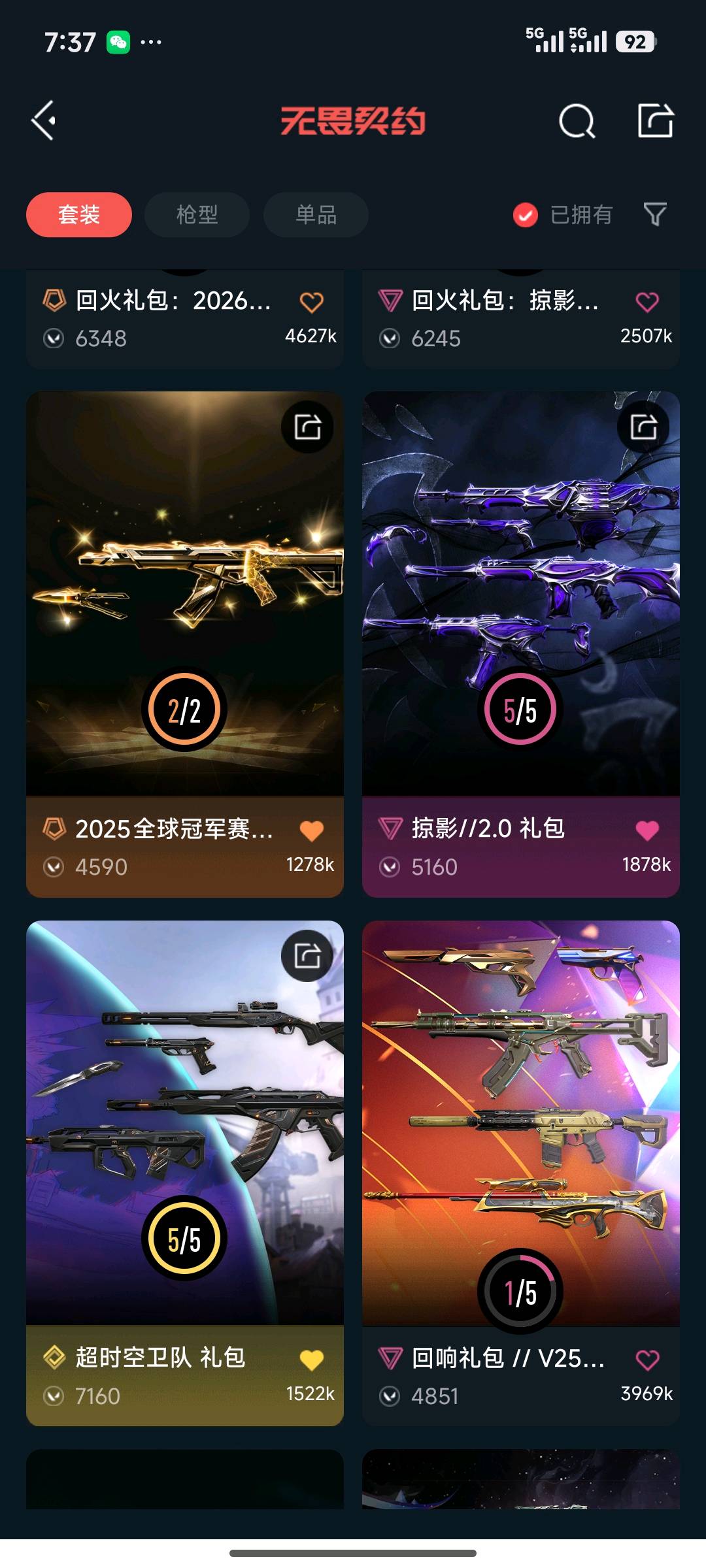The image size is (706, 1568).
Task: Toggle yellow heart on 超时空卫队 礼包
Action: point(312,1360)
